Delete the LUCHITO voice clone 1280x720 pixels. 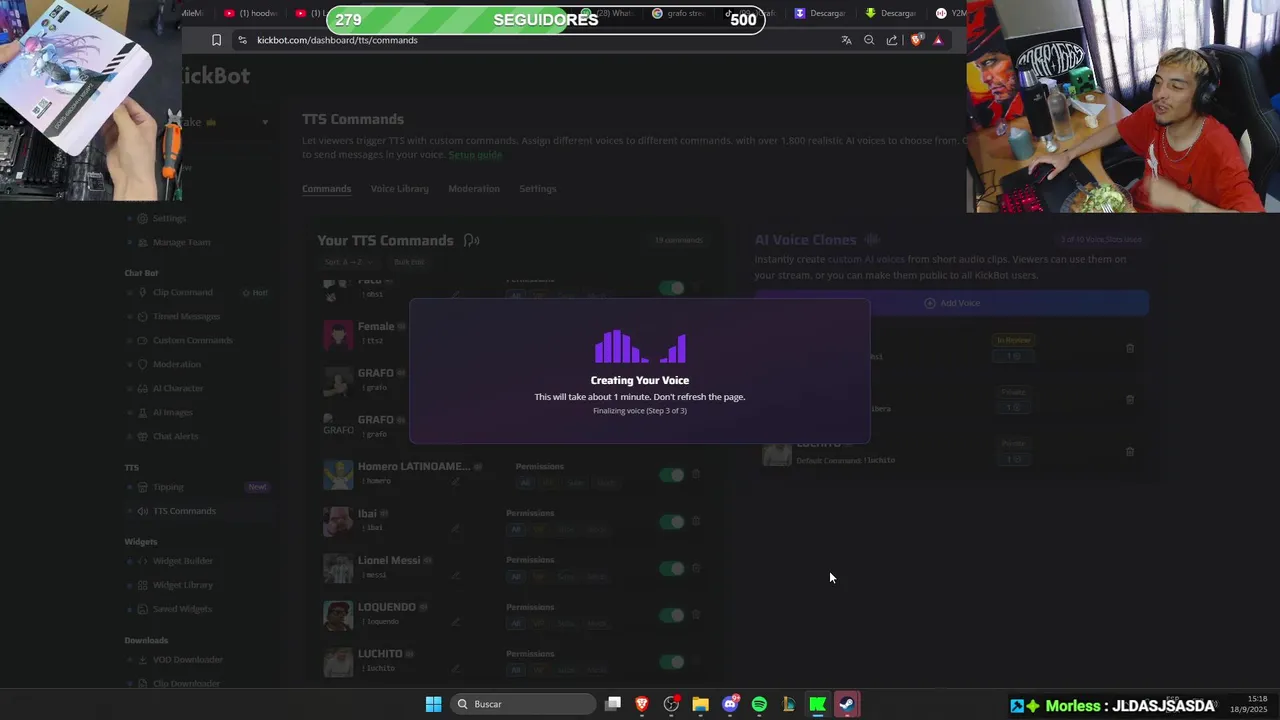coord(1130,451)
